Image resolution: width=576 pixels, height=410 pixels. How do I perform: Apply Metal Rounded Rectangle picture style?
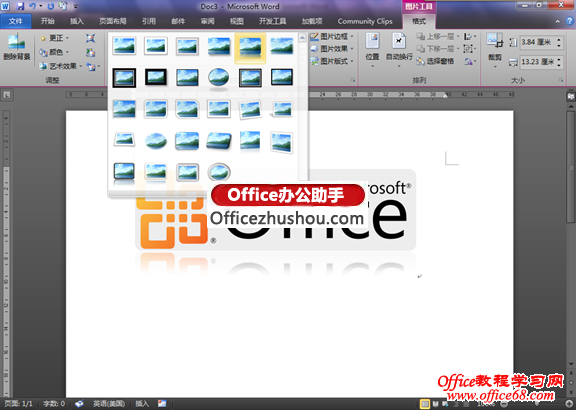pos(187,172)
